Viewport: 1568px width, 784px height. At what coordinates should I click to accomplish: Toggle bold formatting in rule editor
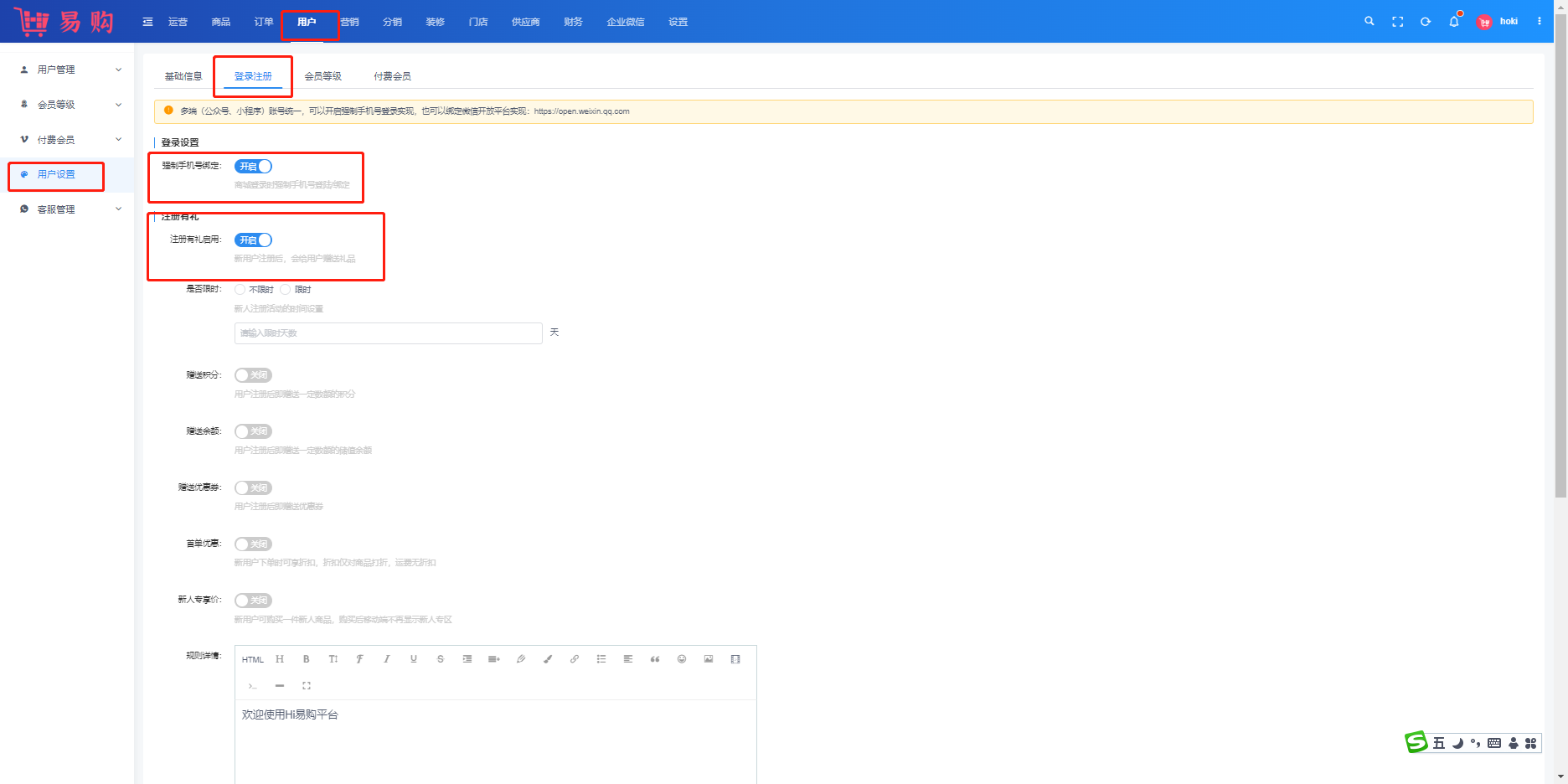307,659
